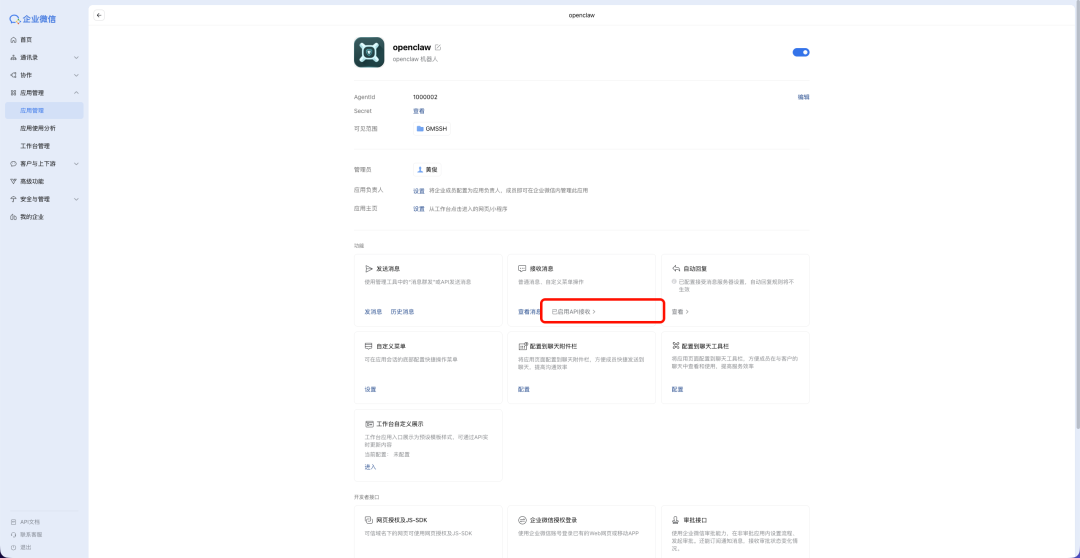Click the edit pencil icon beside openclaw name
This screenshot has width=1080, height=558.
(x=438, y=48)
